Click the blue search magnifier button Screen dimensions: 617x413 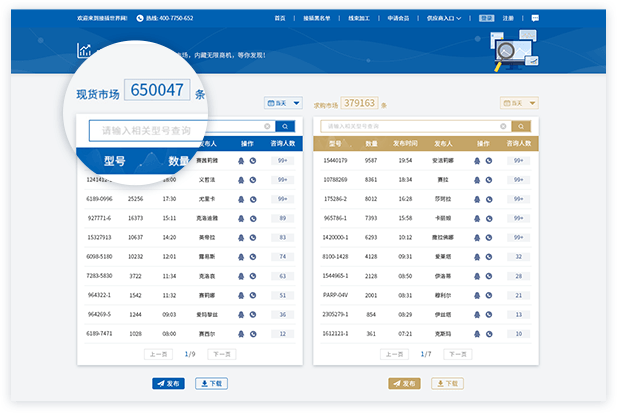point(285,126)
